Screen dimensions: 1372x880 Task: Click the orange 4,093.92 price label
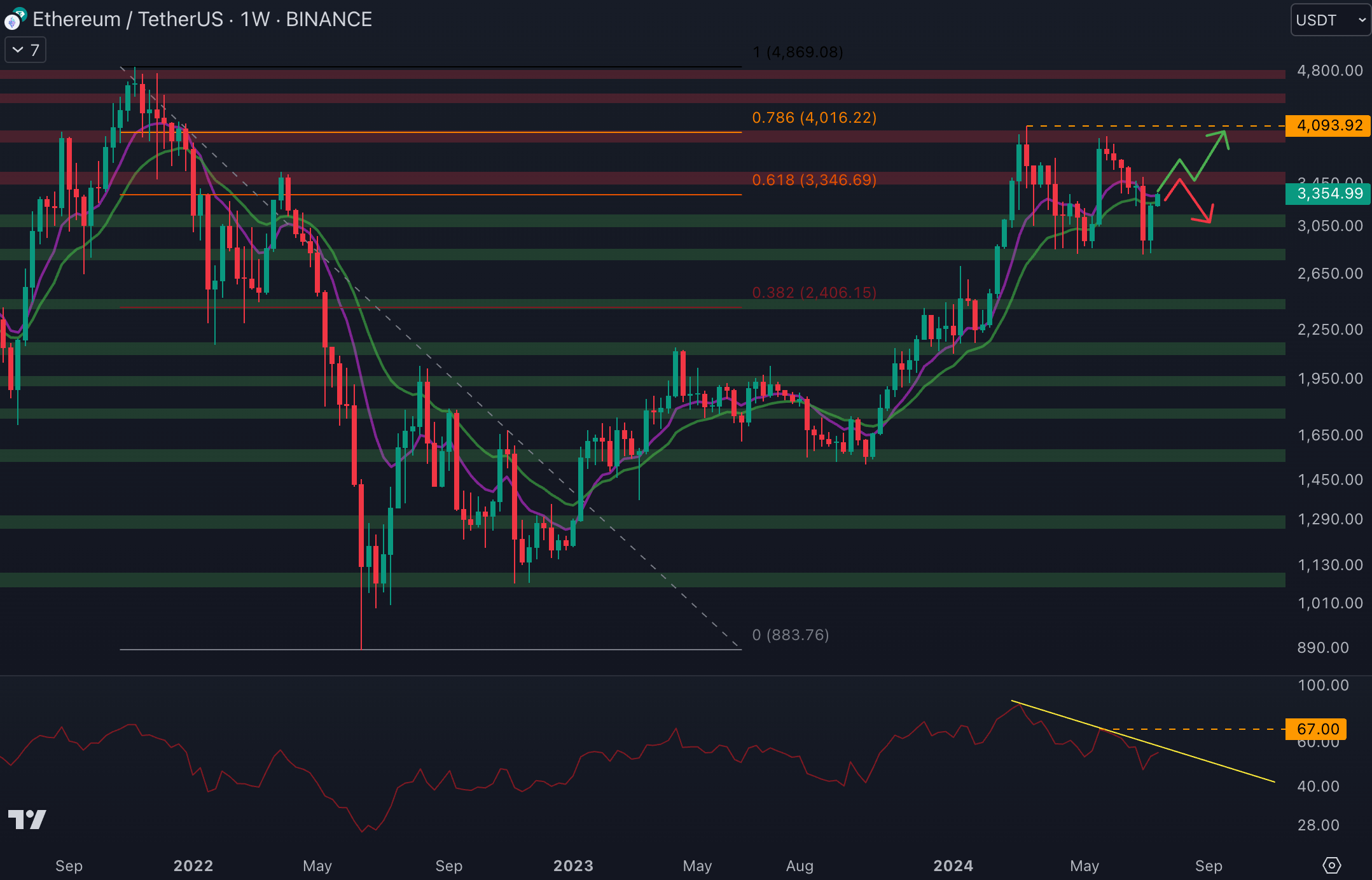point(1328,125)
